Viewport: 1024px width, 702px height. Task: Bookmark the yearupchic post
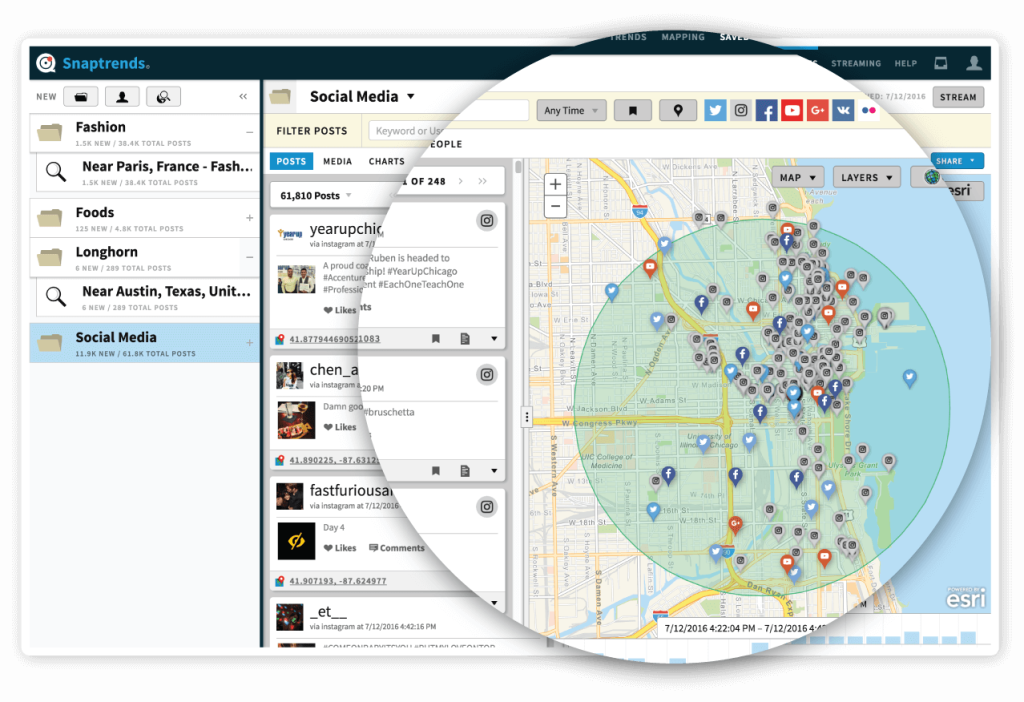point(436,339)
